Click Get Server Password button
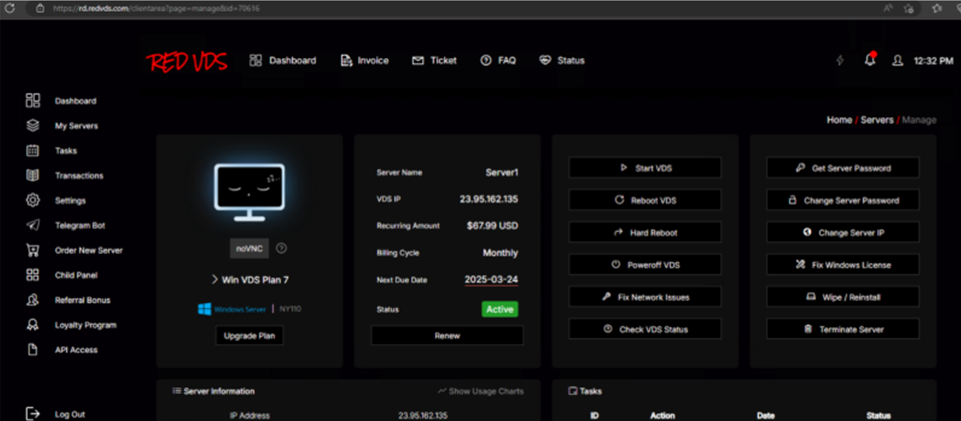 [x=842, y=168]
